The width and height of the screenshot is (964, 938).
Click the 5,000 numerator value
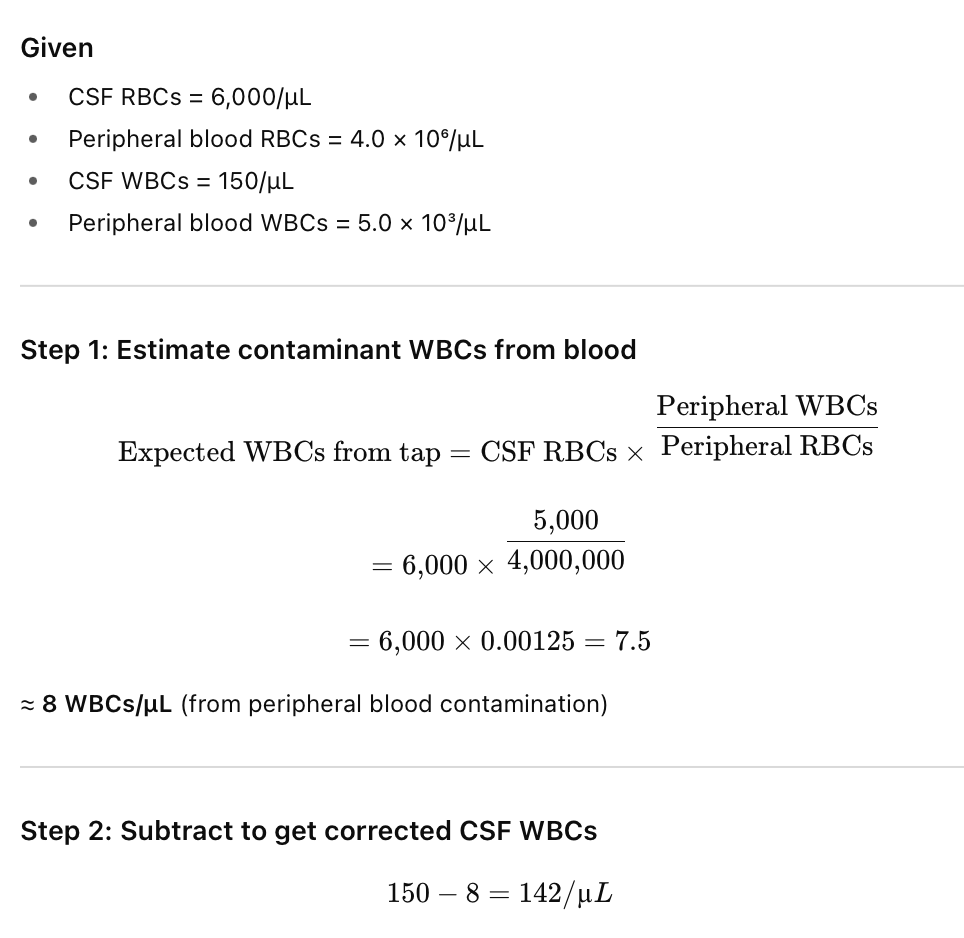click(x=566, y=520)
